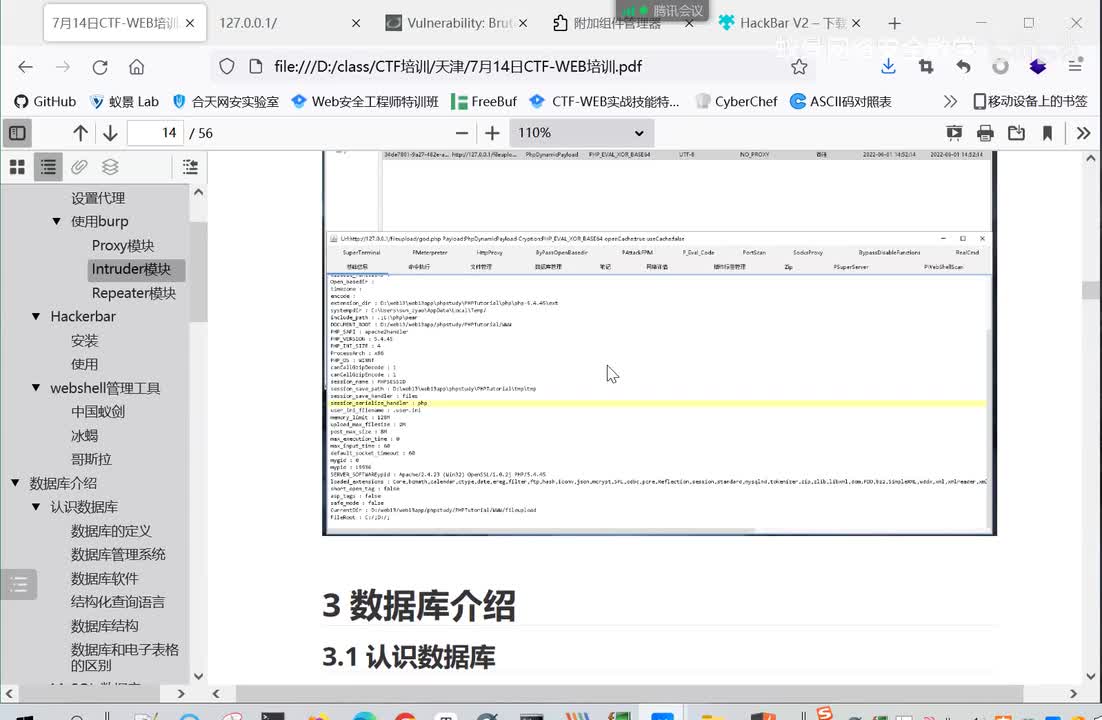Collapse the 使用burp outline section
The image size is (1102, 720).
click(x=57, y=221)
